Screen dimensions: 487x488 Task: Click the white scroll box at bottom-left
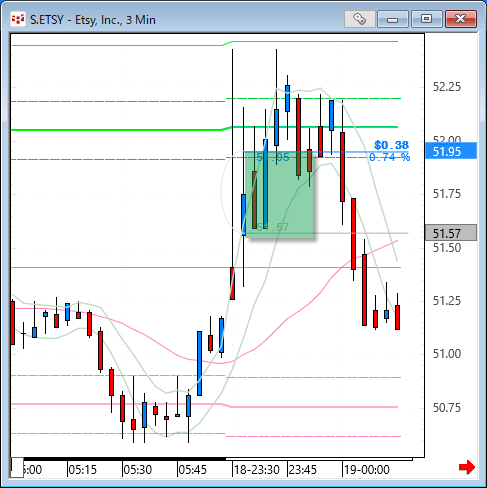[17, 468]
